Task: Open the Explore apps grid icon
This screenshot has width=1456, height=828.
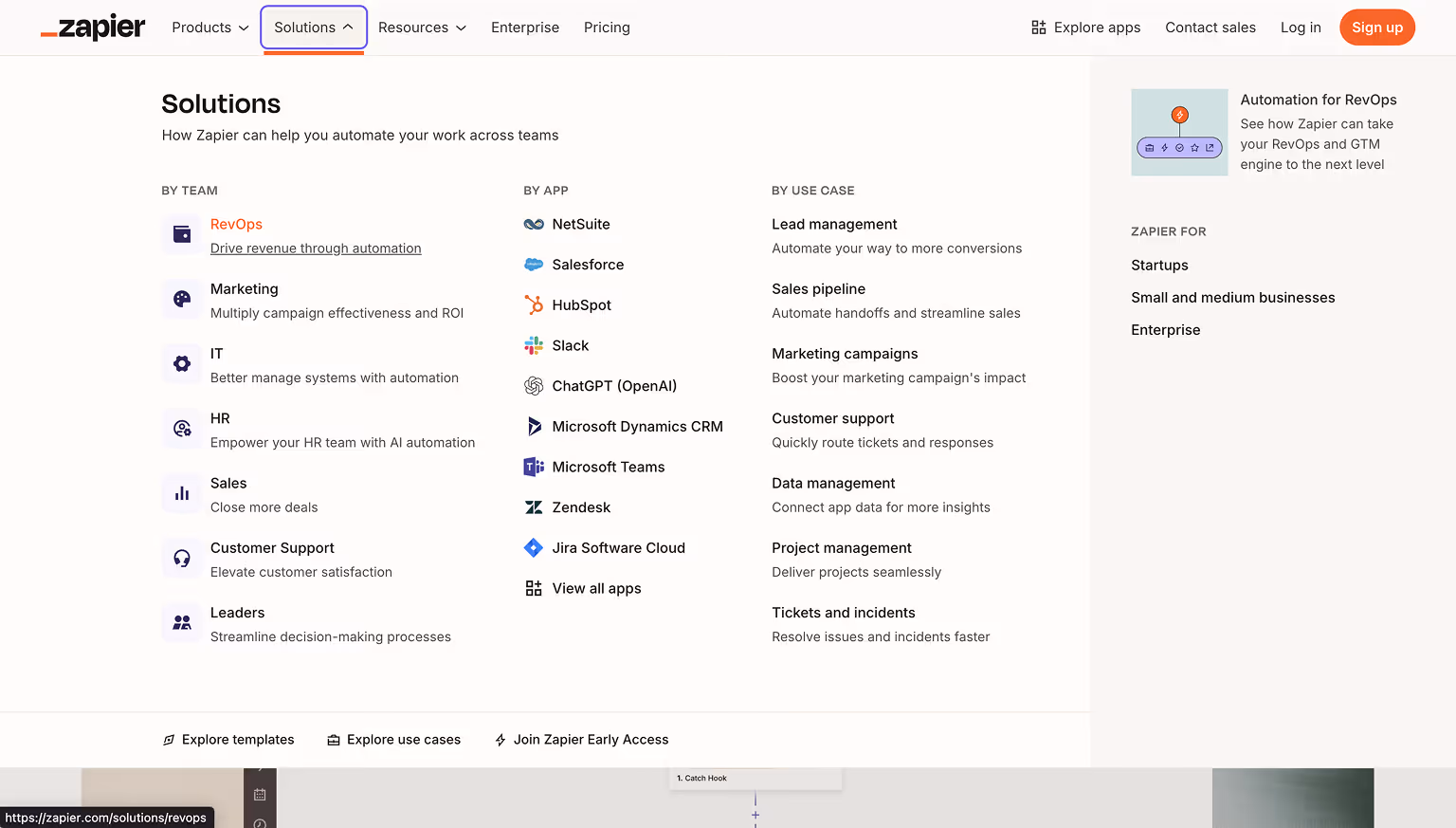Action: [1036, 28]
